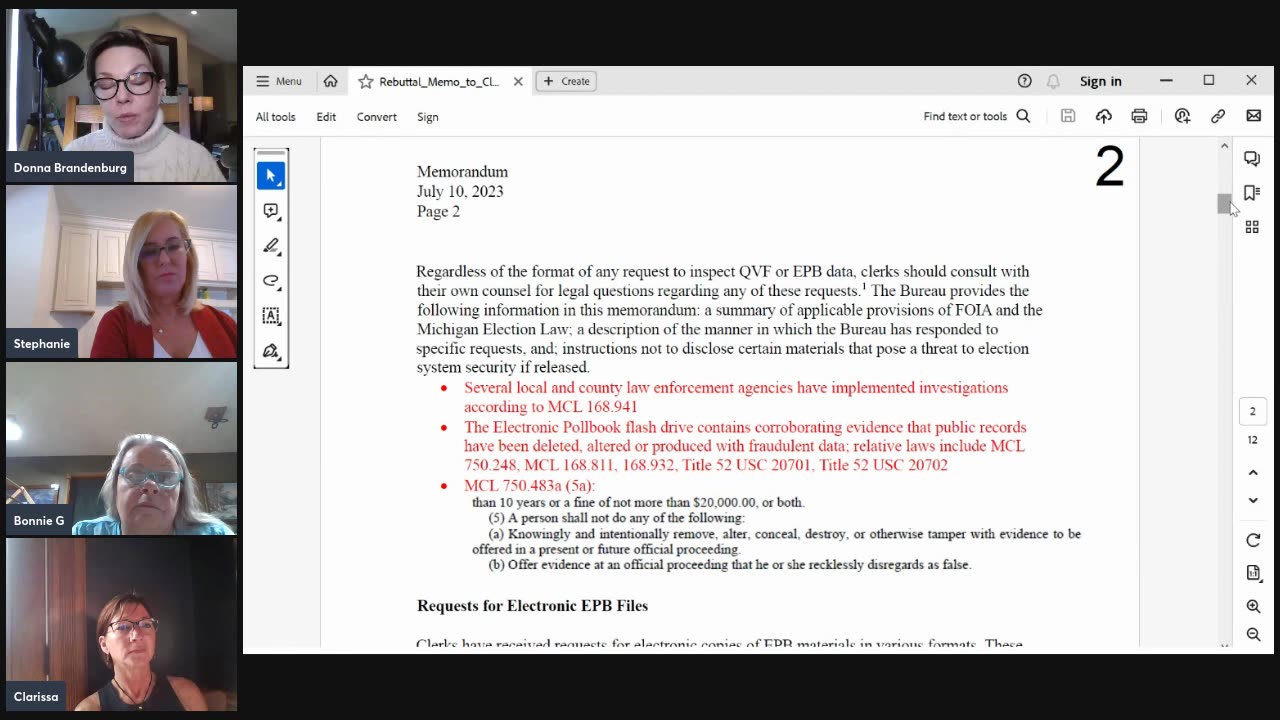The width and height of the screenshot is (1280, 720).
Task: Click the upload to cloud icon
Action: coord(1104,116)
